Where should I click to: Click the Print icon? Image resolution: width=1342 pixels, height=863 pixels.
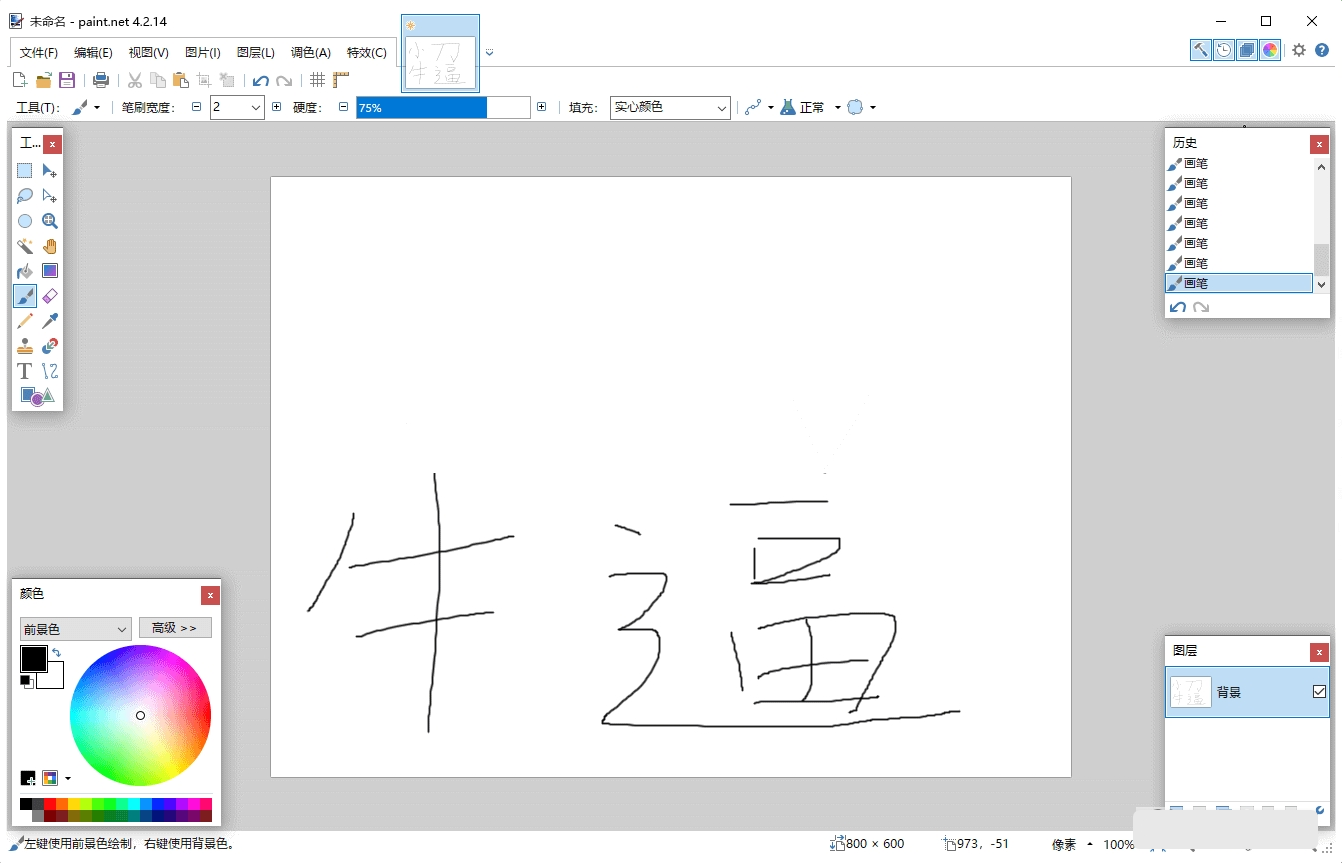(x=101, y=80)
